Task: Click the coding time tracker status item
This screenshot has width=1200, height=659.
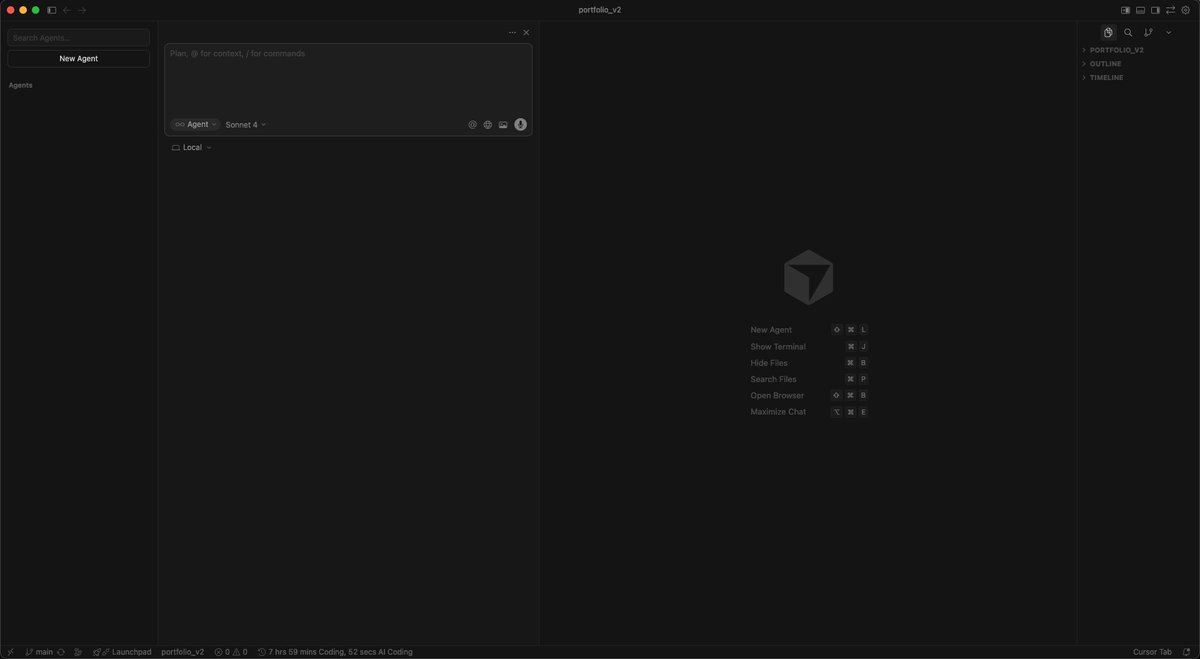Action: [x=335, y=652]
